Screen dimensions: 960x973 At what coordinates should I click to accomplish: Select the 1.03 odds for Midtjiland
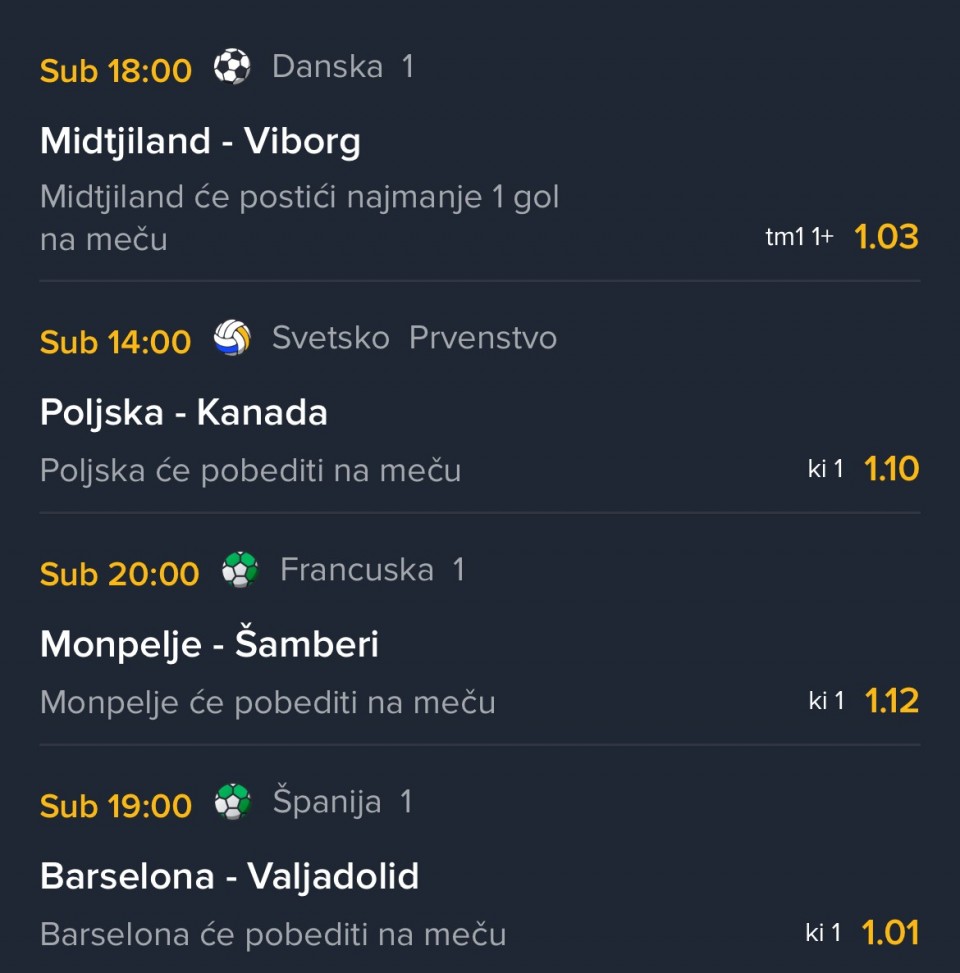point(886,237)
